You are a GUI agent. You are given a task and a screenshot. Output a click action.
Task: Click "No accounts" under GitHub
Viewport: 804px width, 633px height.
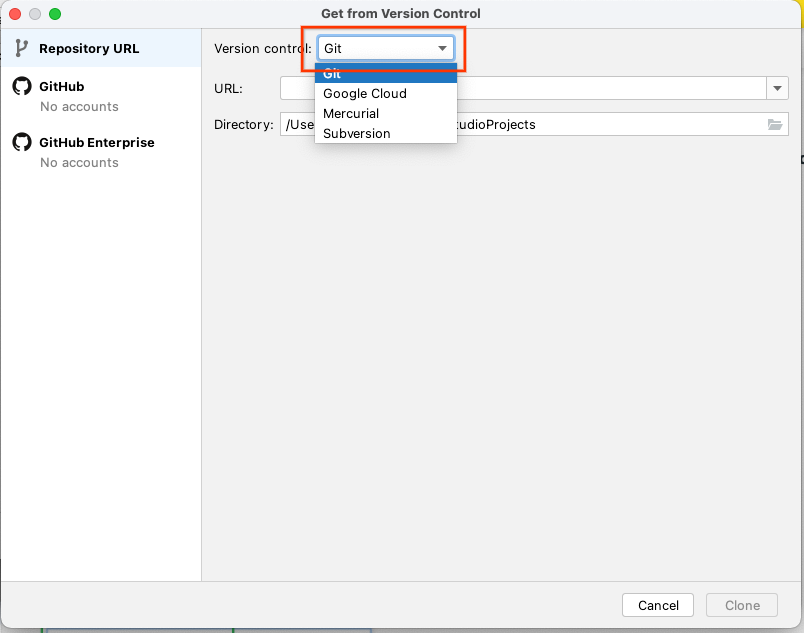point(77,107)
